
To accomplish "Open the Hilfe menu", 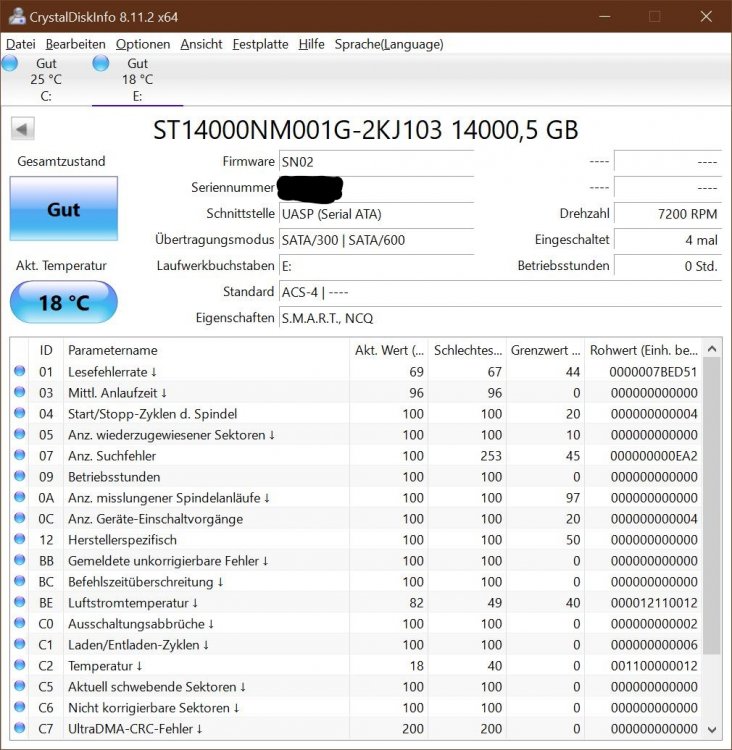I will 311,44.
